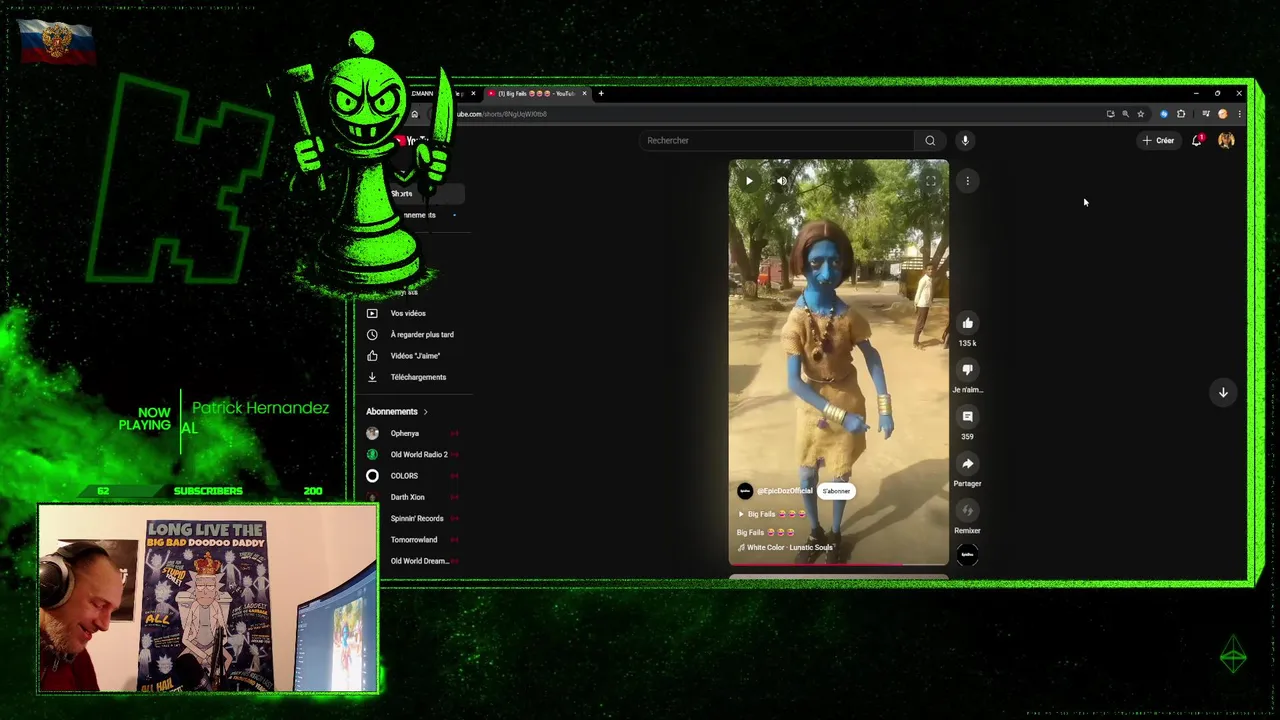Screen dimensions: 1280x720
Task: Play the YouTube Short video
Action: click(748, 181)
